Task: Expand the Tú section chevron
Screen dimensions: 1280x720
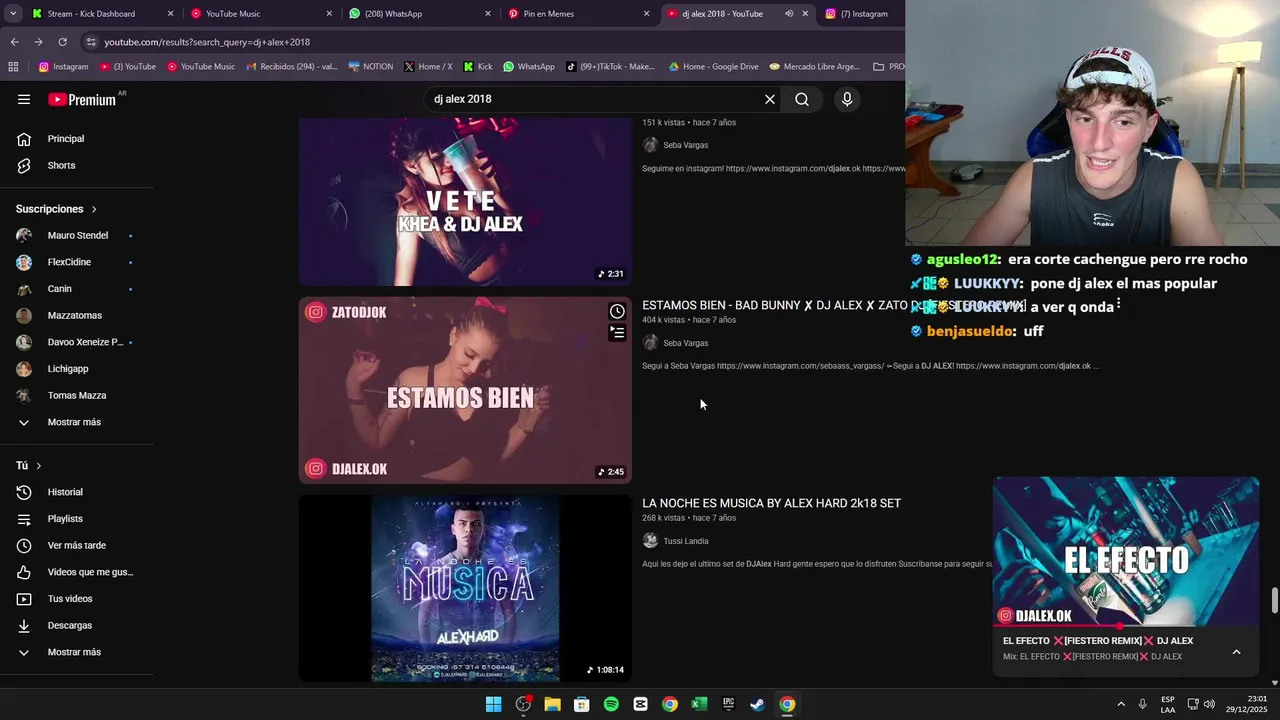Action: (39, 466)
